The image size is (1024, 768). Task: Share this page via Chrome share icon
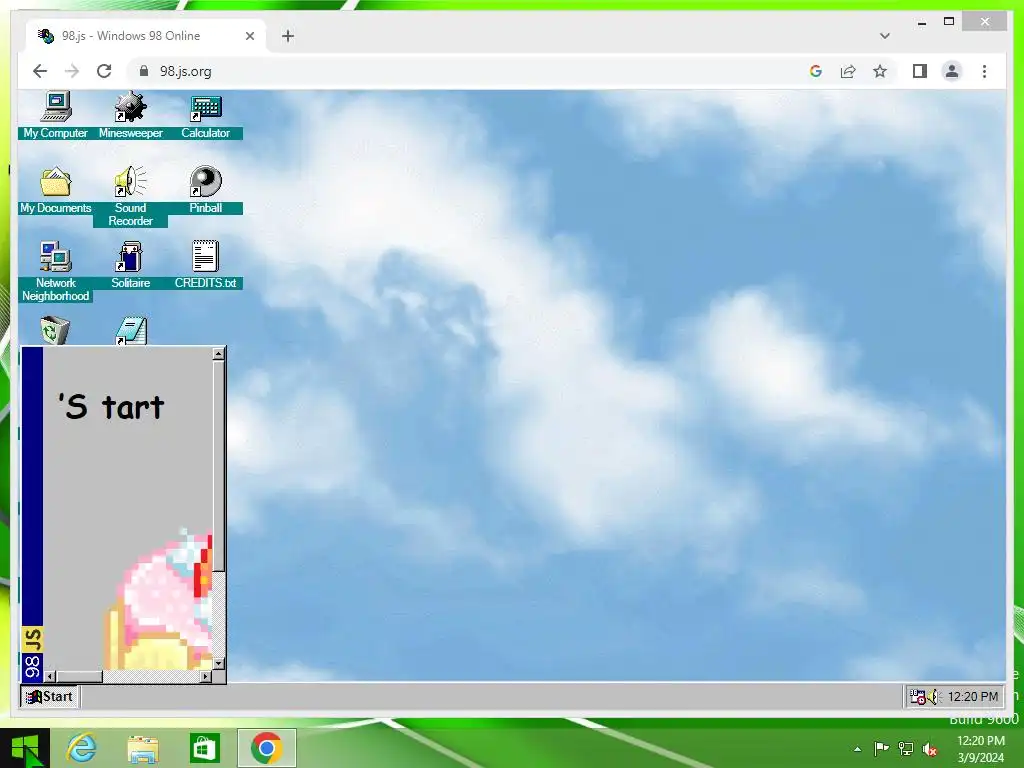[x=848, y=71]
